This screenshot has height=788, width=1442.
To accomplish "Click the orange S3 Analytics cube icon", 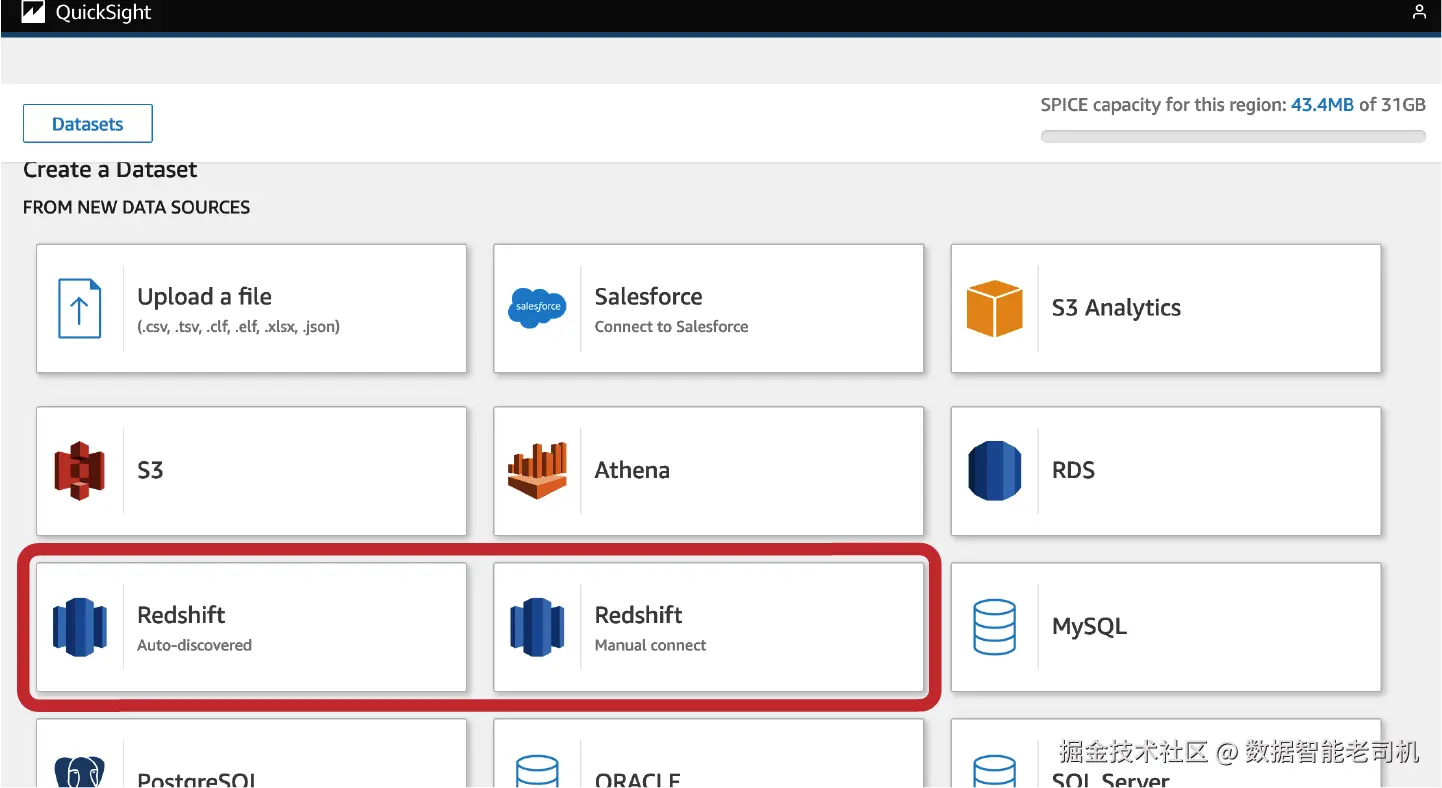I will [x=994, y=308].
